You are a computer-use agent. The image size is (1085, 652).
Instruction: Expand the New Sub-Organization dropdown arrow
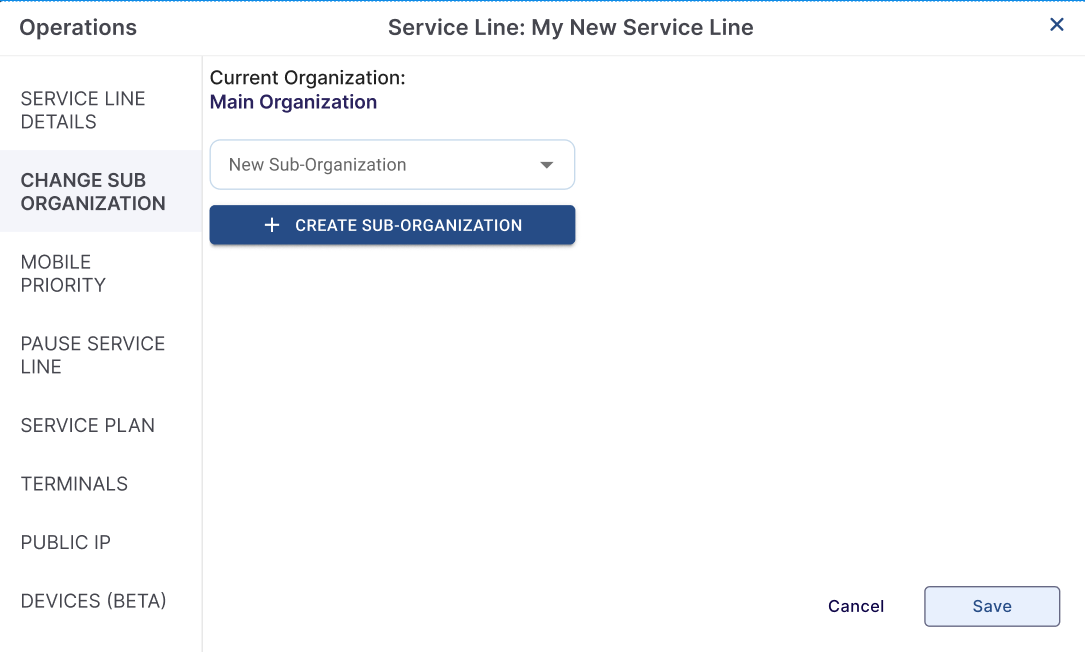(x=547, y=165)
